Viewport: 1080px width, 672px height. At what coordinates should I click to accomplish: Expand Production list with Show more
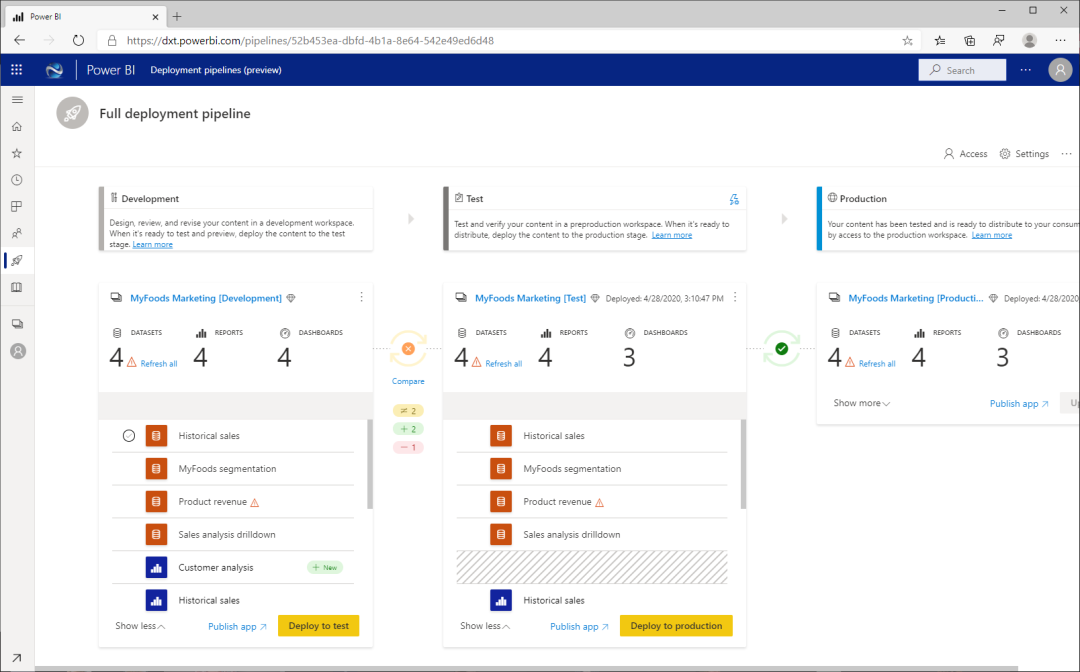[x=862, y=403]
